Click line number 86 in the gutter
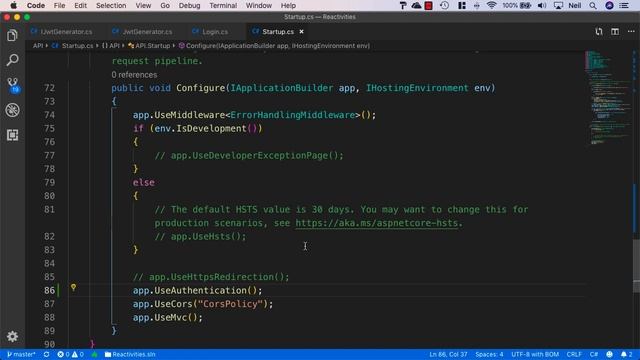The height and width of the screenshot is (360, 640). coord(49,290)
